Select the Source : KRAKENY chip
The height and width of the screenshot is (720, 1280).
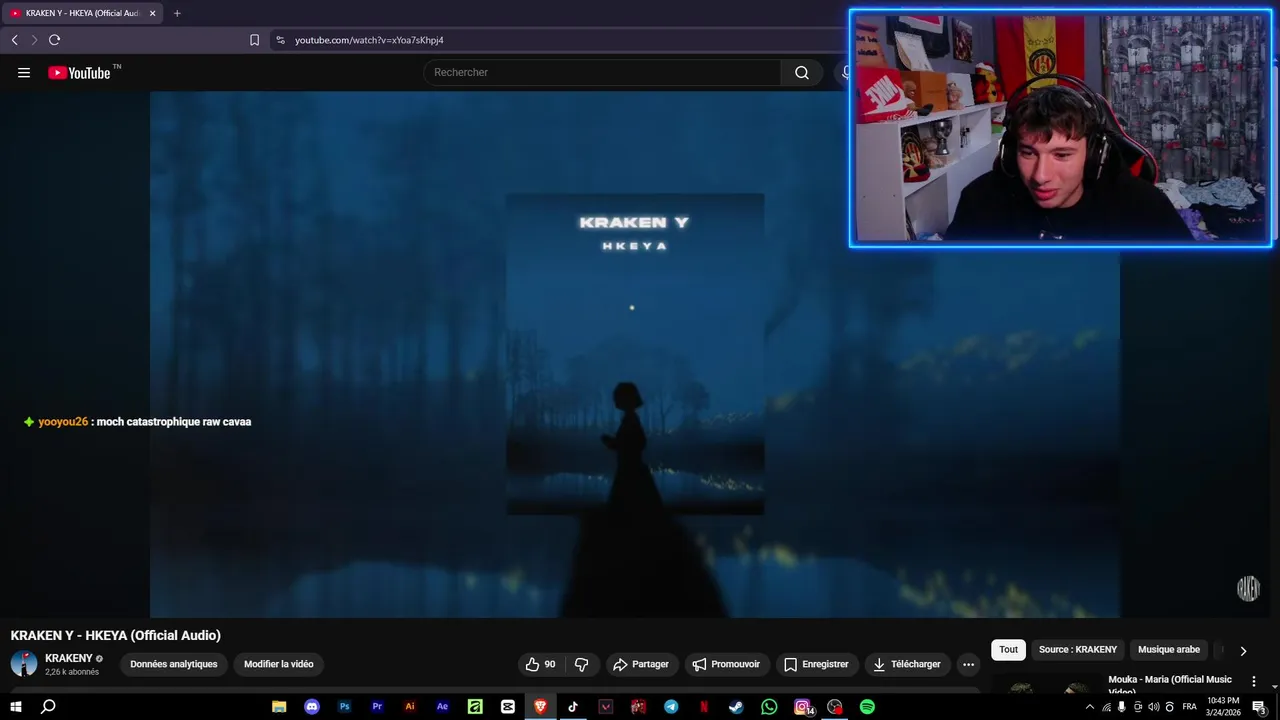pos(1078,650)
